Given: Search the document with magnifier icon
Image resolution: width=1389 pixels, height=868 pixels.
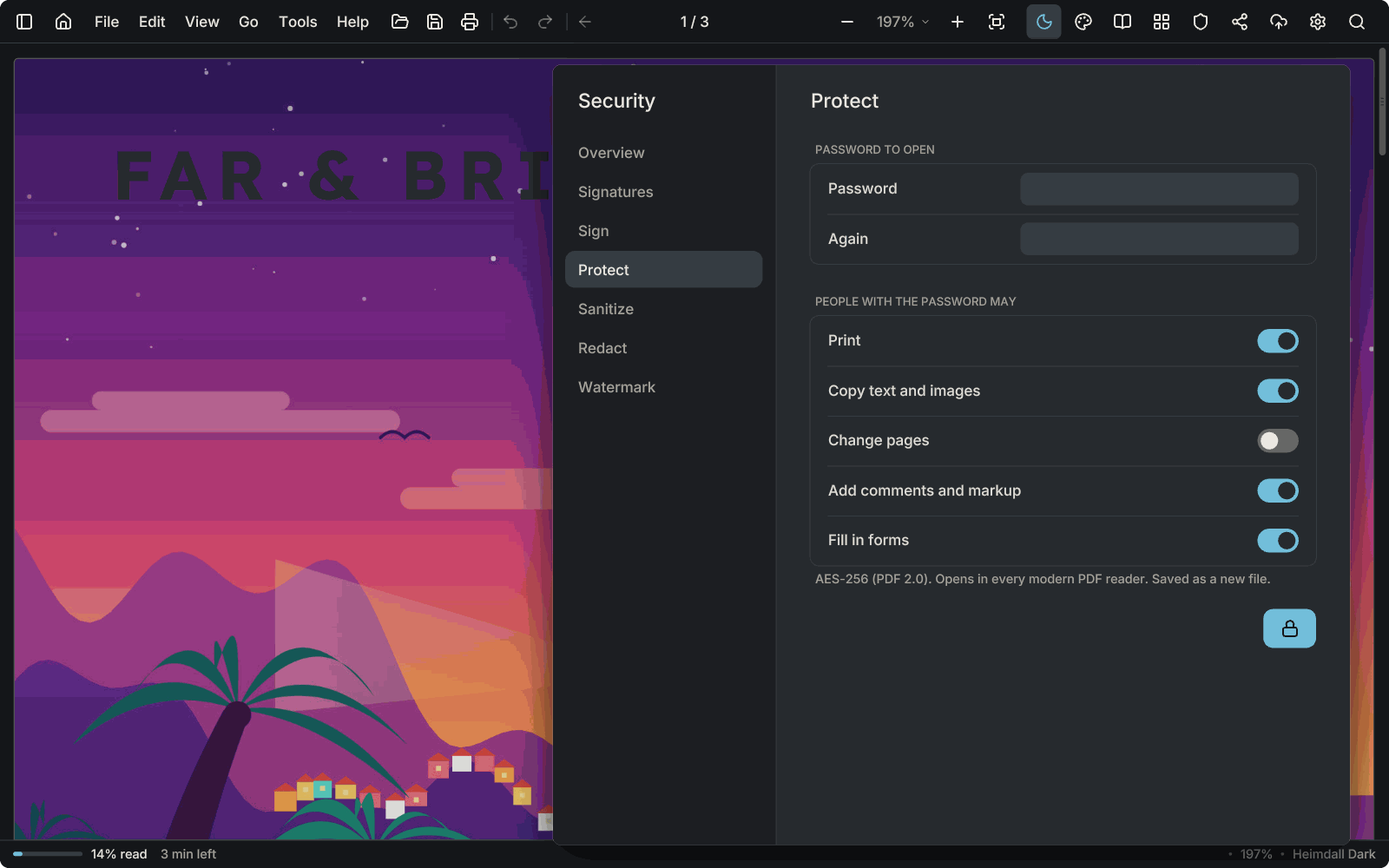Looking at the screenshot, I should pyautogui.click(x=1357, y=22).
